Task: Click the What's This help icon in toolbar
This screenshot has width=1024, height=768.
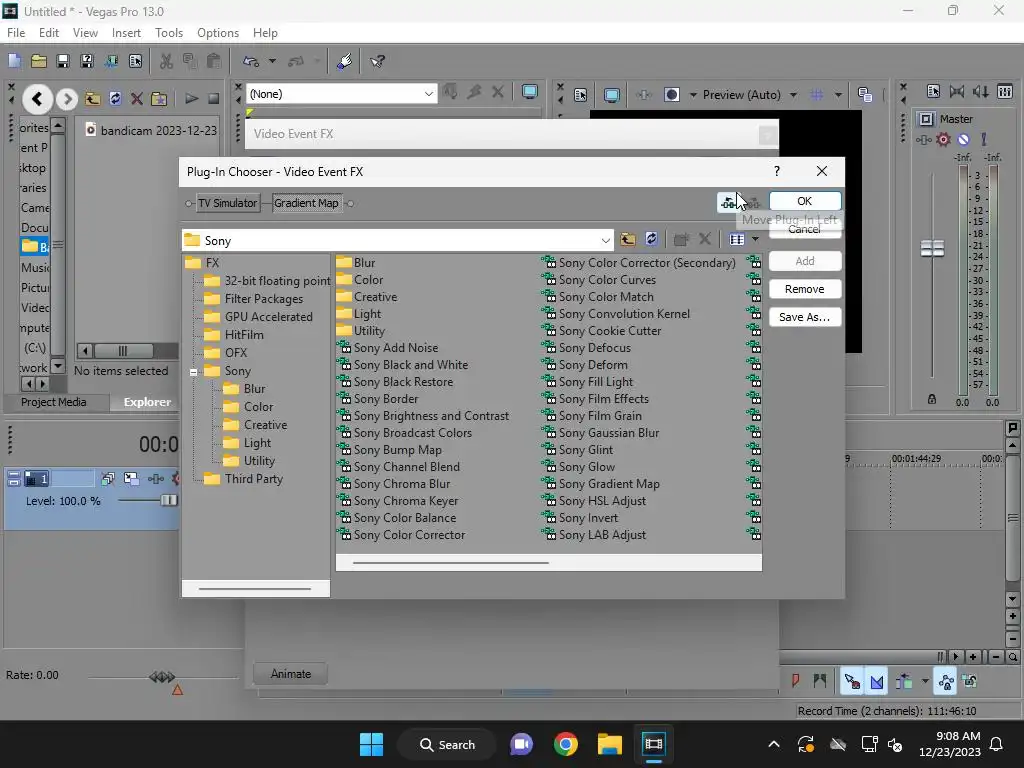Action: tap(377, 61)
